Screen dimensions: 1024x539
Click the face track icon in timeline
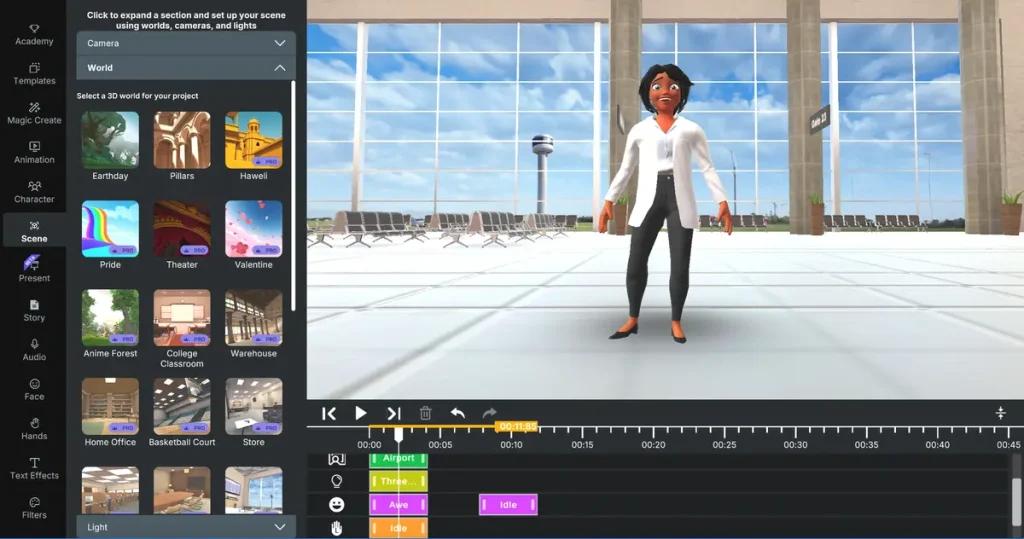coord(337,505)
